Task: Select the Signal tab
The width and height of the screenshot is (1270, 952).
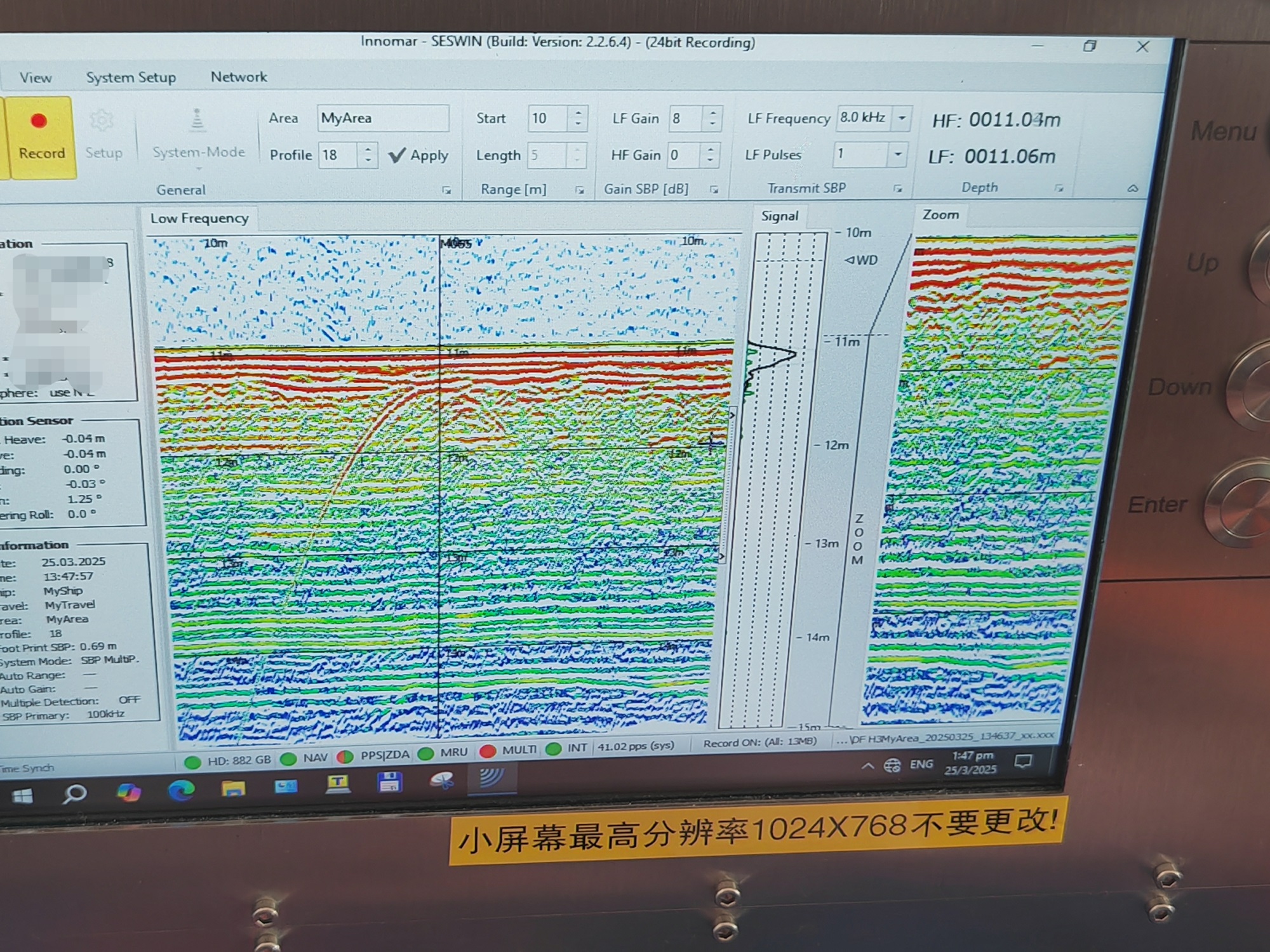Action: click(x=779, y=216)
